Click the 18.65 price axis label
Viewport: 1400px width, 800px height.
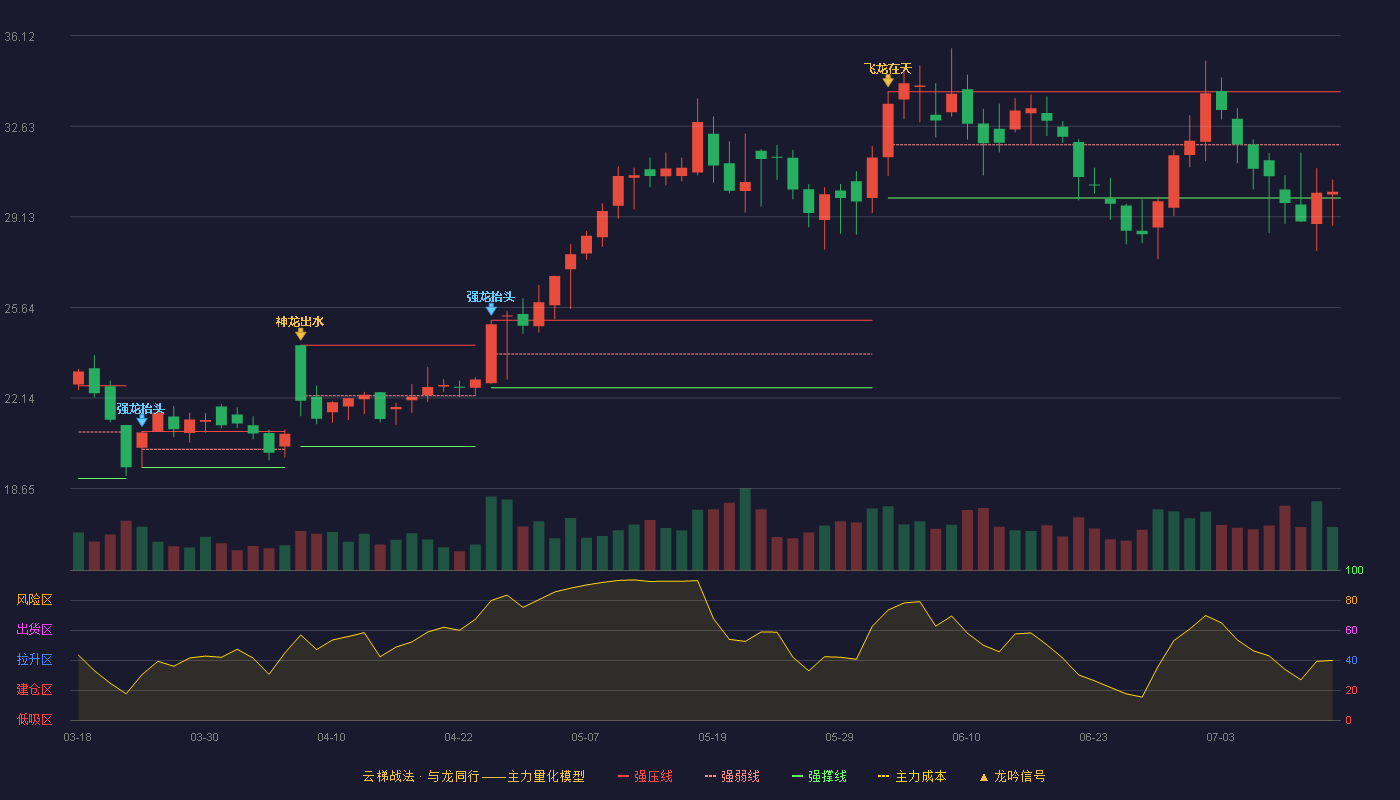pyautogui.click(x=20, y=490)
